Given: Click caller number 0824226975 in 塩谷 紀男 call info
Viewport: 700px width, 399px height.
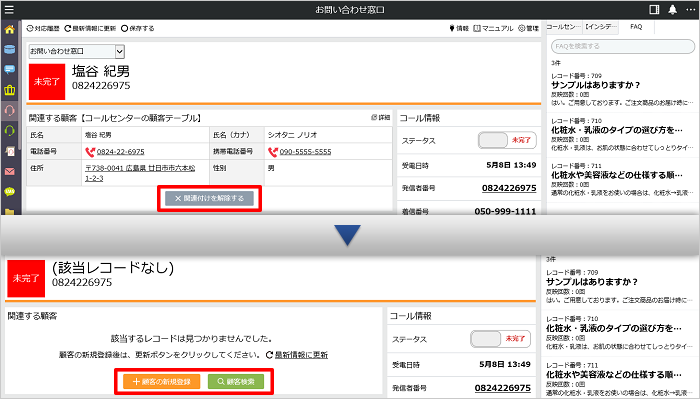Looking at the screenshot, I should (x=509, y=188).
